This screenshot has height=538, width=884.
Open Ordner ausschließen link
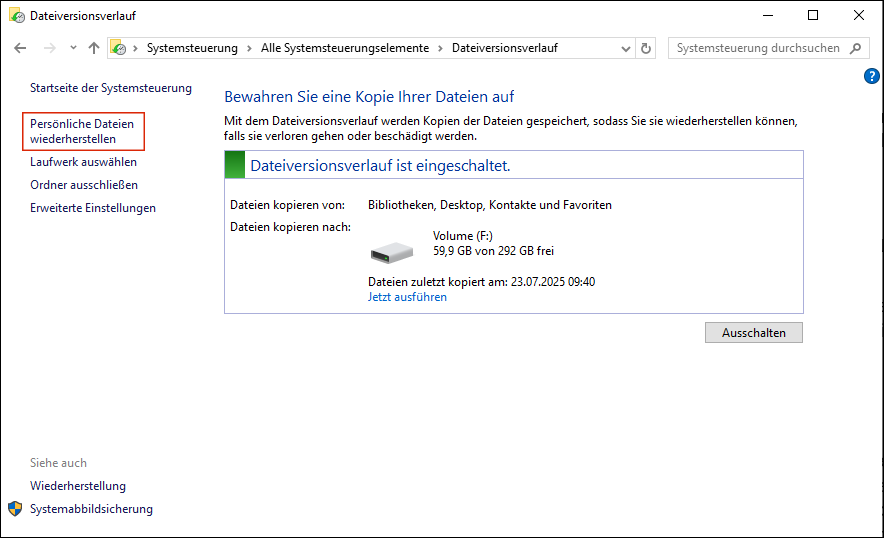coord(84,185)
